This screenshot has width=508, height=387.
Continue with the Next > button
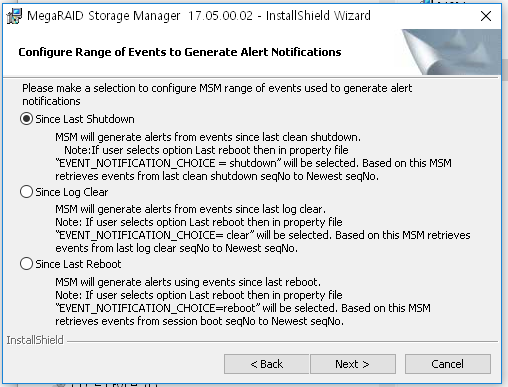tap(353, 364)
